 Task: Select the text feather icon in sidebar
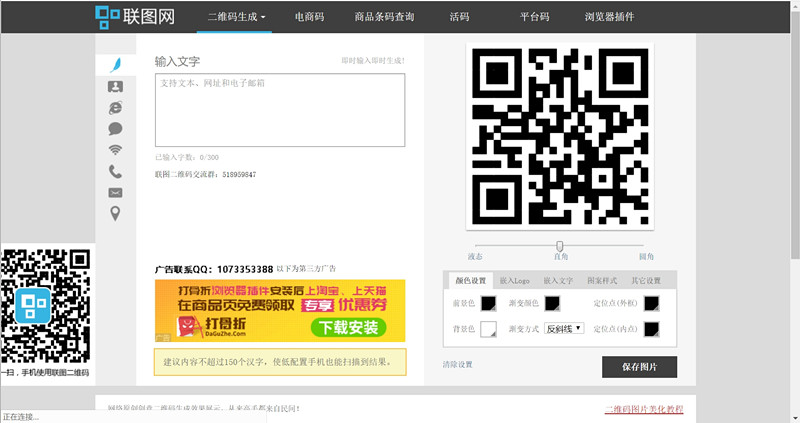point(116,65)
